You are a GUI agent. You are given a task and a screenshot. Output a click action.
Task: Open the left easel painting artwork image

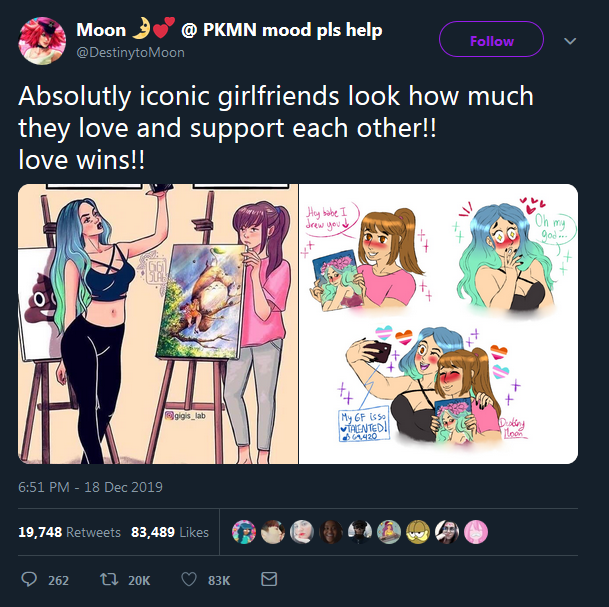click(x=158, y=324)
